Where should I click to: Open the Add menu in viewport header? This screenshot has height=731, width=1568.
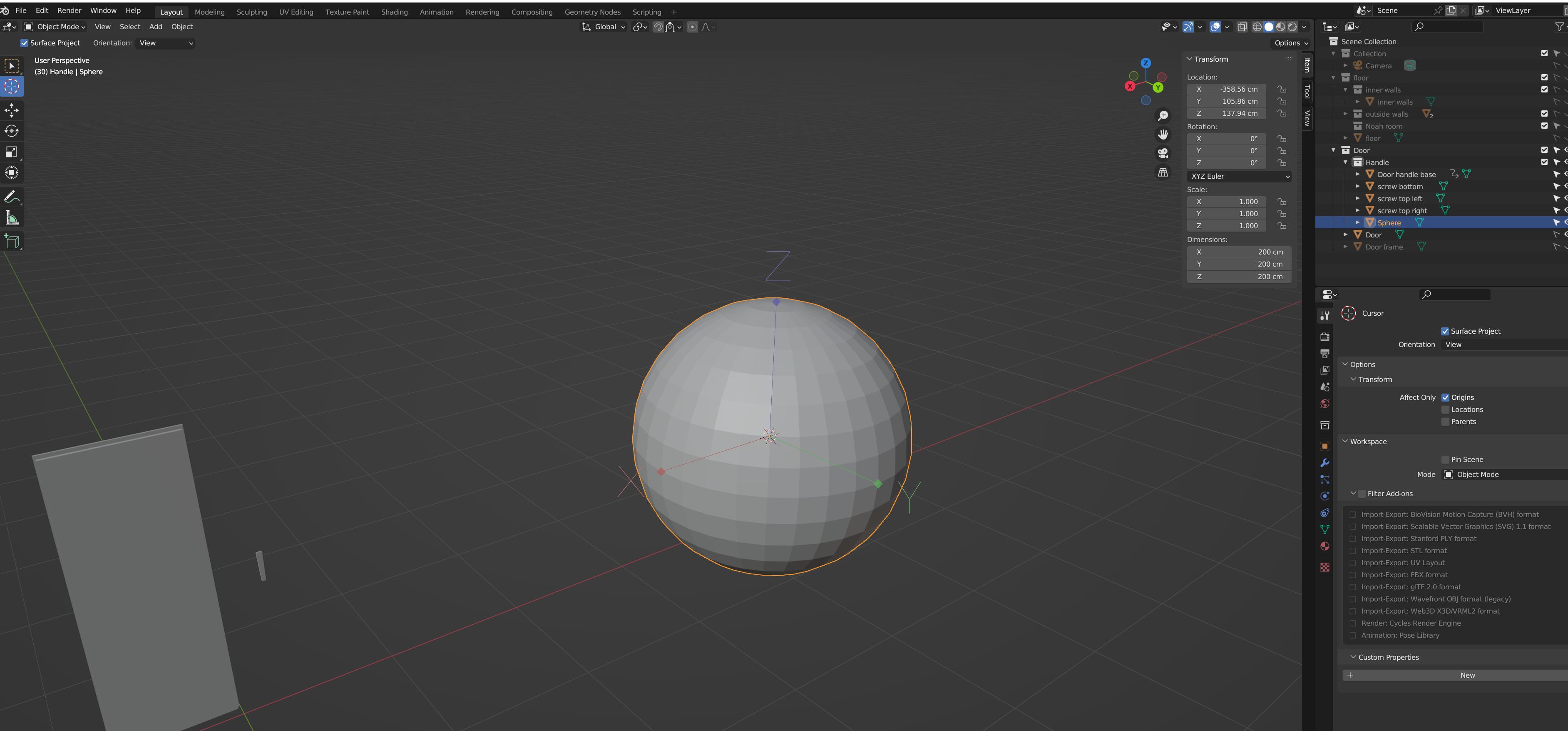point(156,27)
